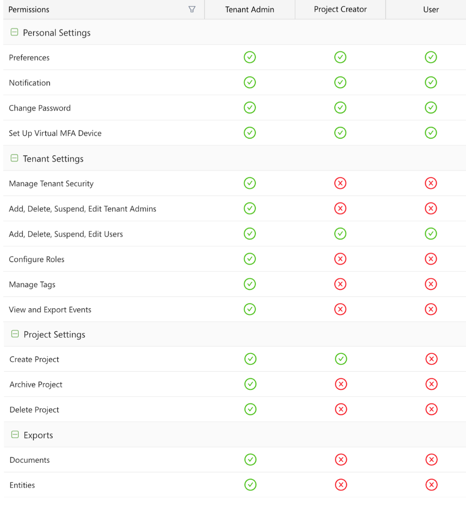Collapse the Personal Settings group
Image resolution: width=466 pixels, height=505 pixels.
pyautogui.click(x=14, y=32)
